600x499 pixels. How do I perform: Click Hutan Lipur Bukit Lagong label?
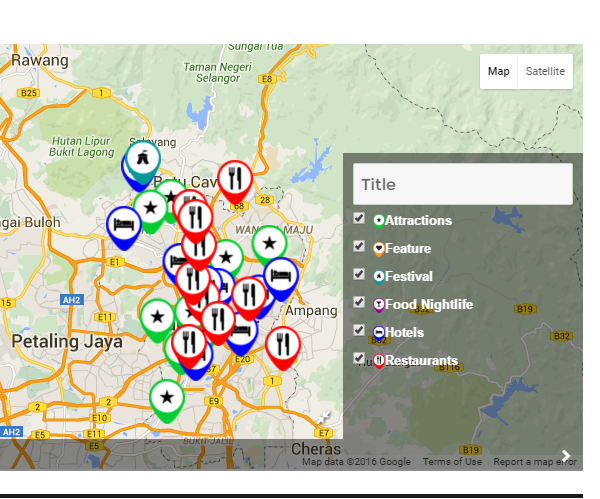pos(82,147)
